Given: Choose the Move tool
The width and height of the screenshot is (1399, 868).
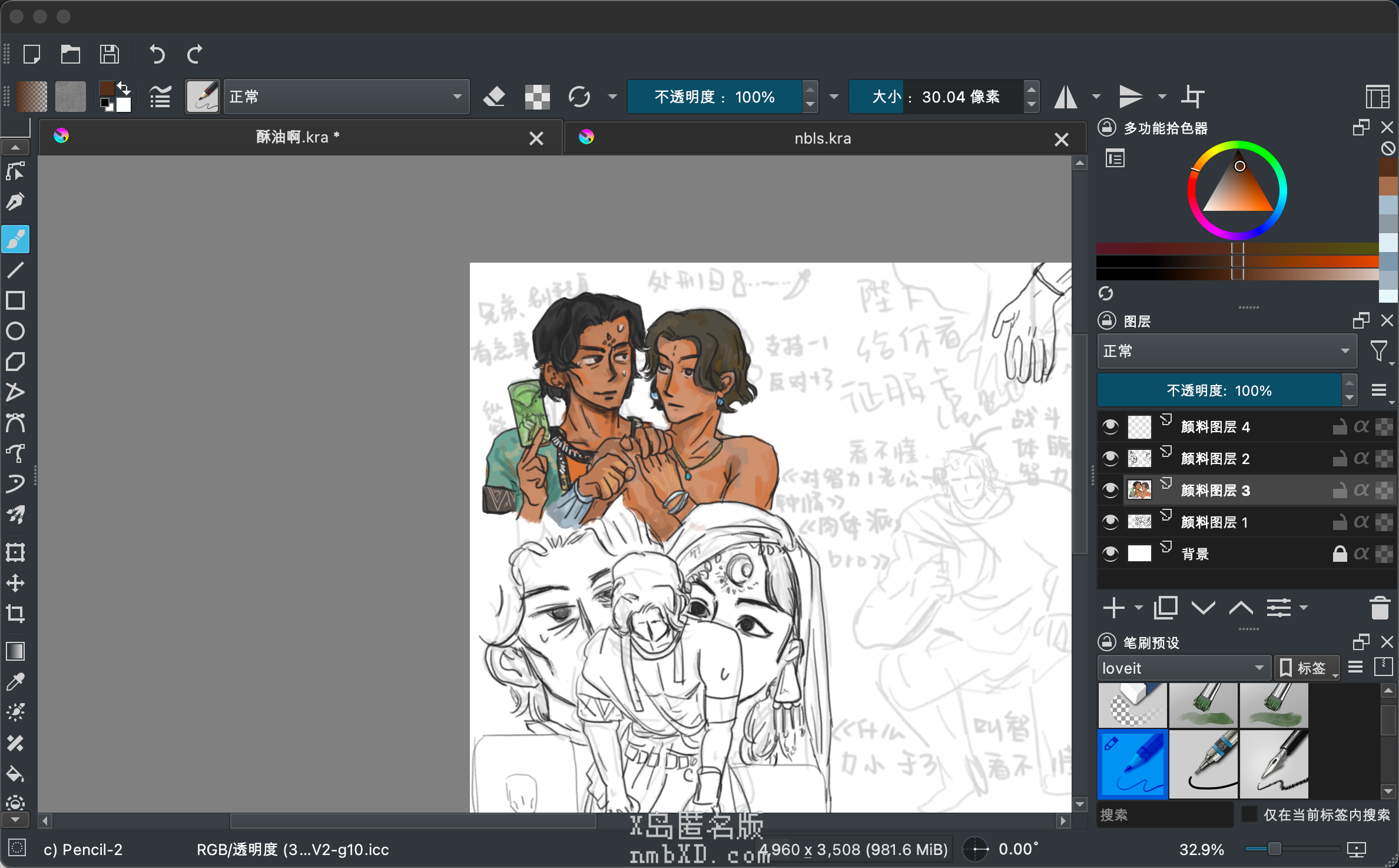Looking at the screenshot, I should pyautogui.click(x=15, y=583).
